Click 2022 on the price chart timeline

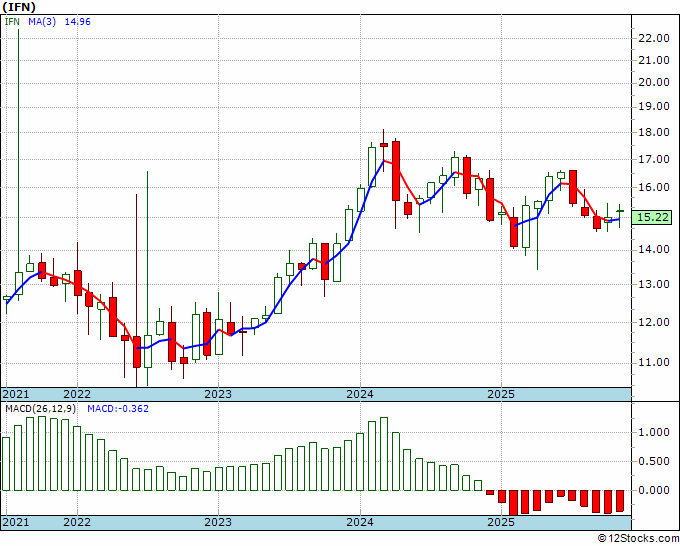(x=77, y=394)
